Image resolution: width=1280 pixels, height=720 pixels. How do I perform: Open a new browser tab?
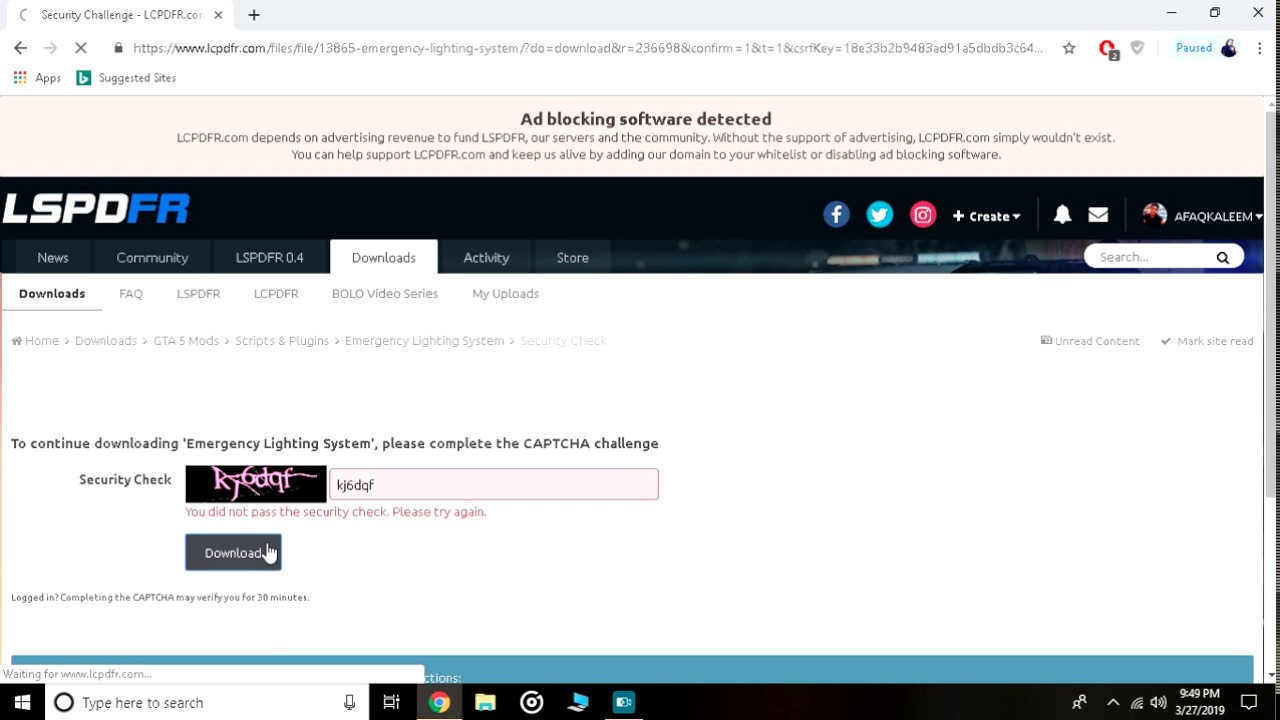[x=254, y=15]
